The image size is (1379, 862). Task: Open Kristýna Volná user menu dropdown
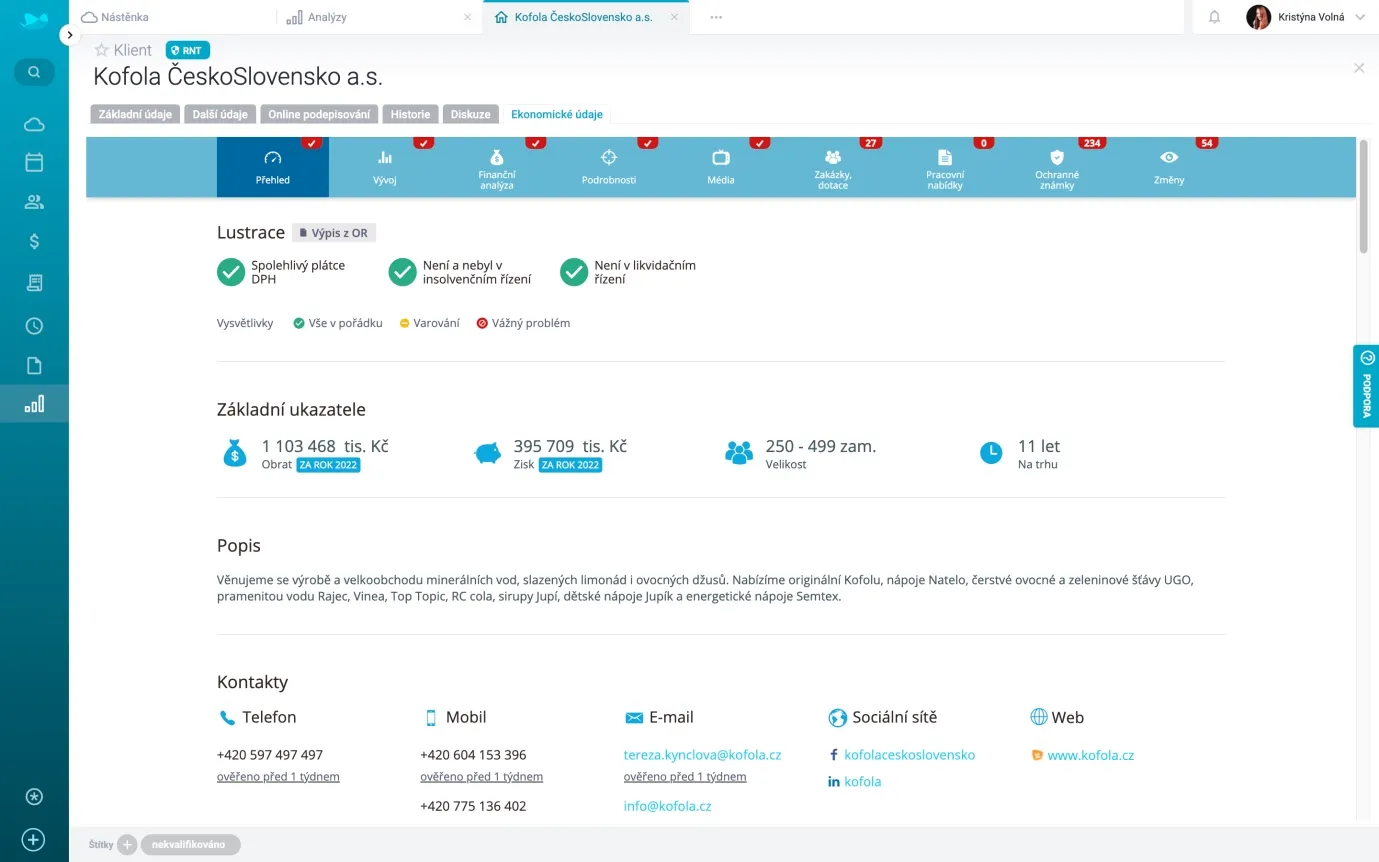1359,17
